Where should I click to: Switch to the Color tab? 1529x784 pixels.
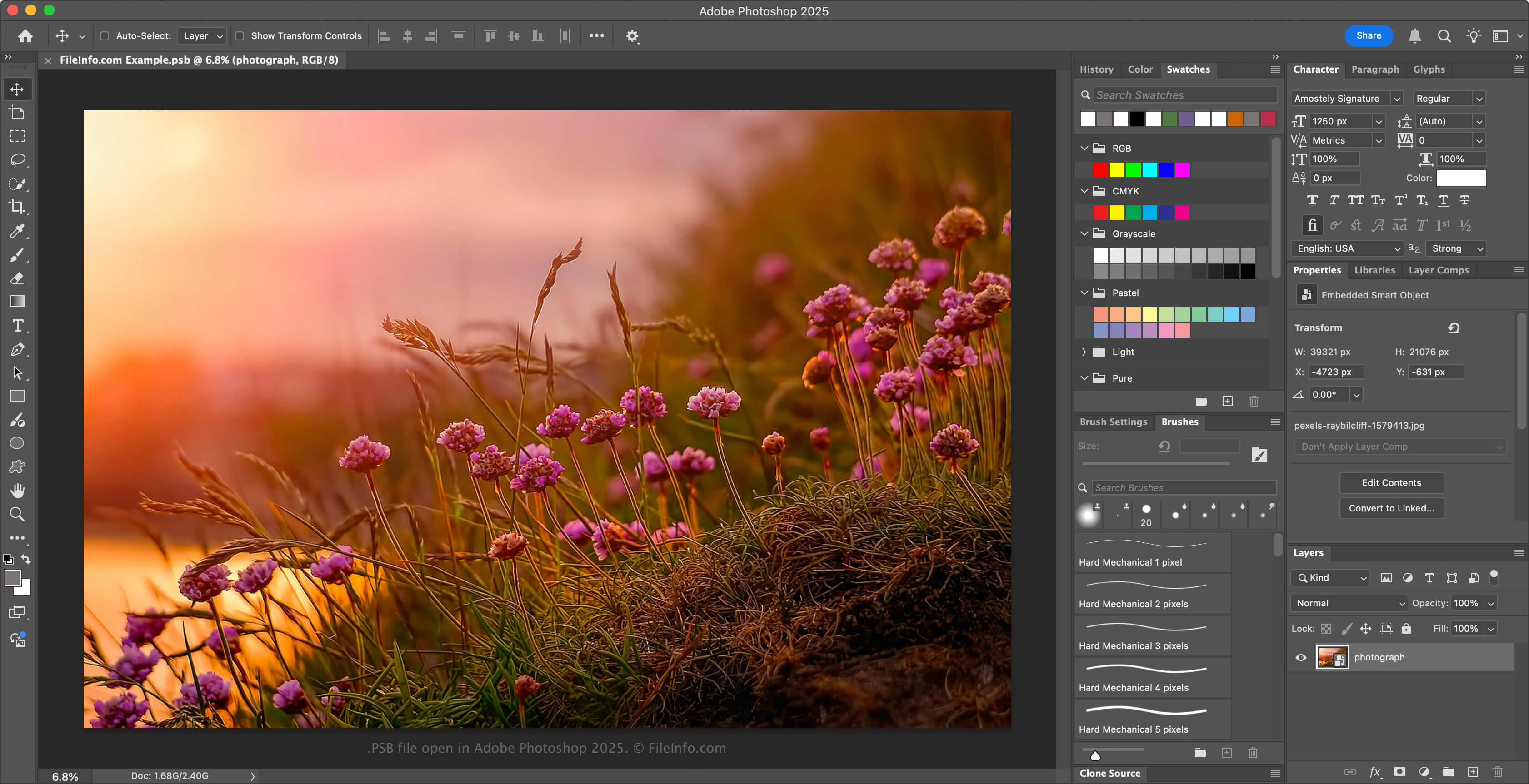pyautogui.click(x=1139, y=69)
